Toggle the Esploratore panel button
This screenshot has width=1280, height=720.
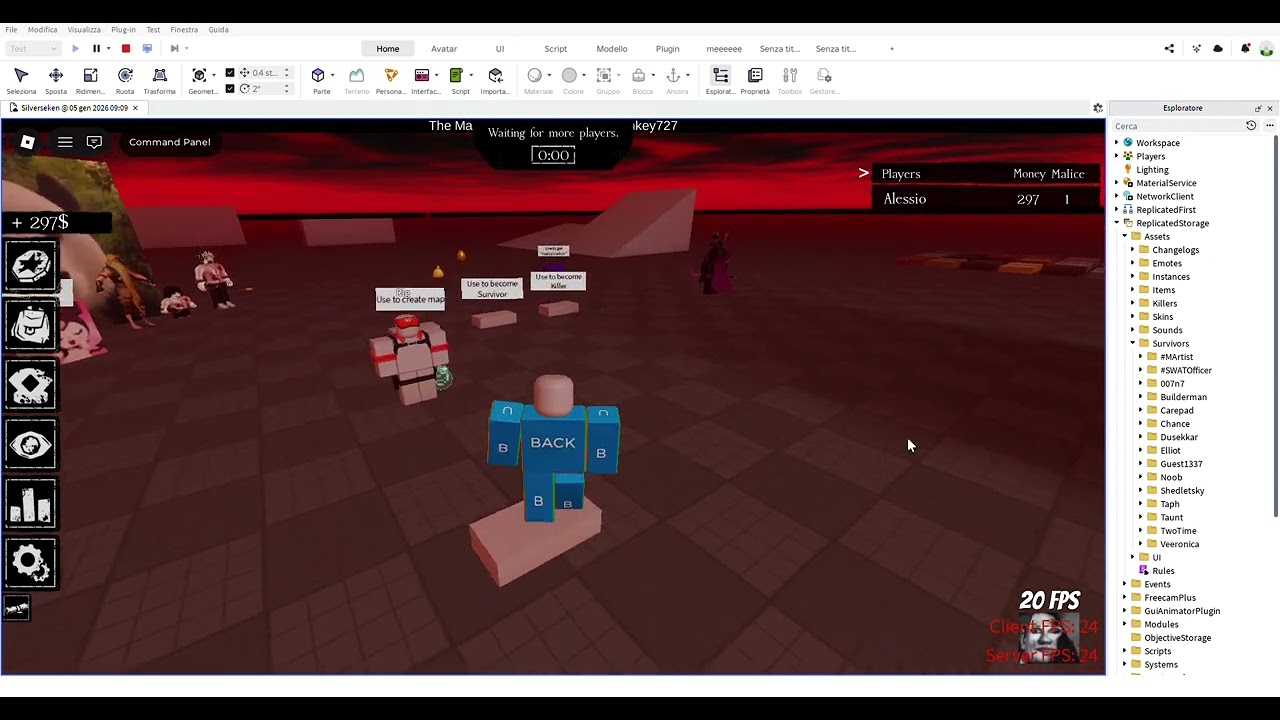click(720, 81)
